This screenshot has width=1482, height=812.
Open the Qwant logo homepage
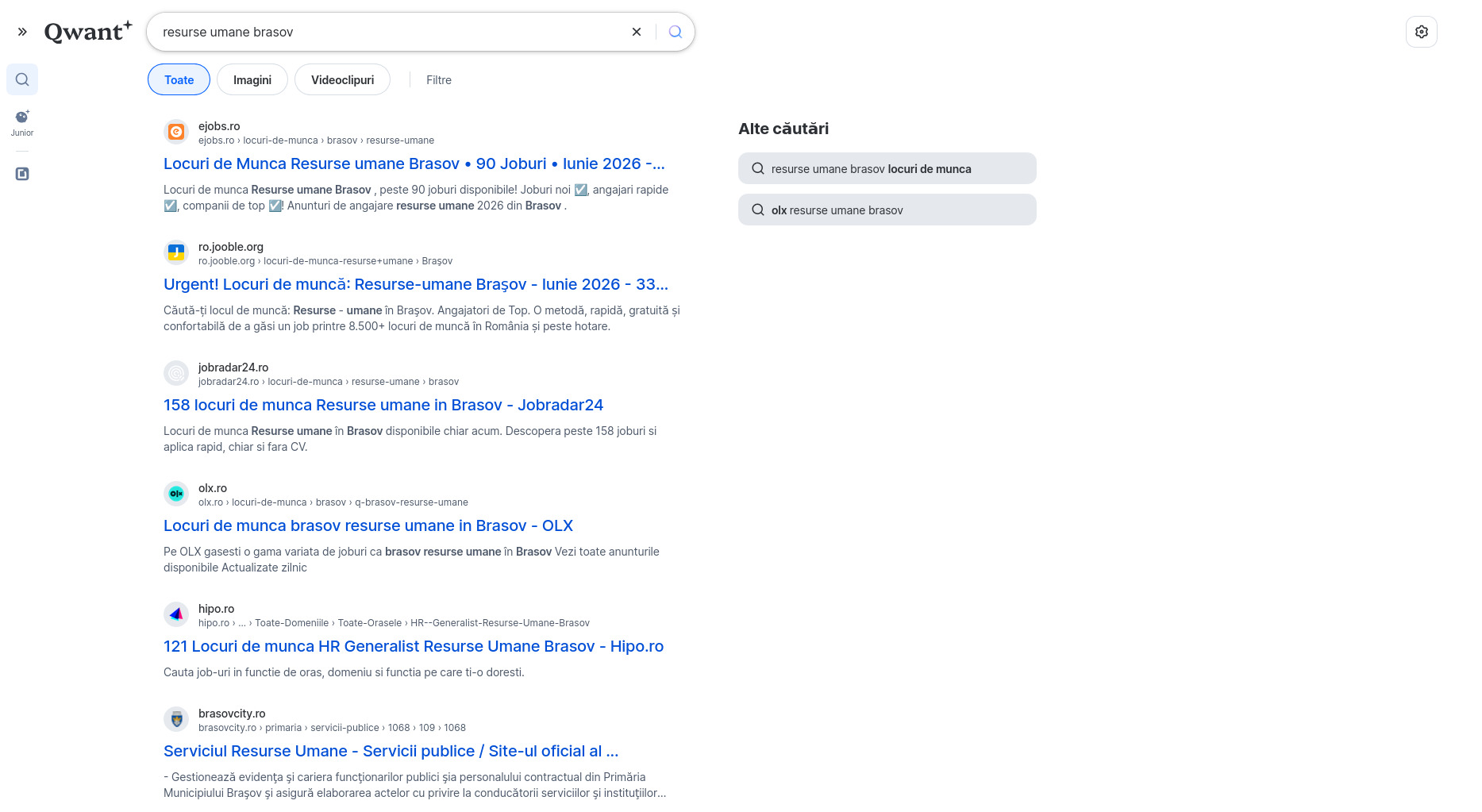tap(88, 32)
